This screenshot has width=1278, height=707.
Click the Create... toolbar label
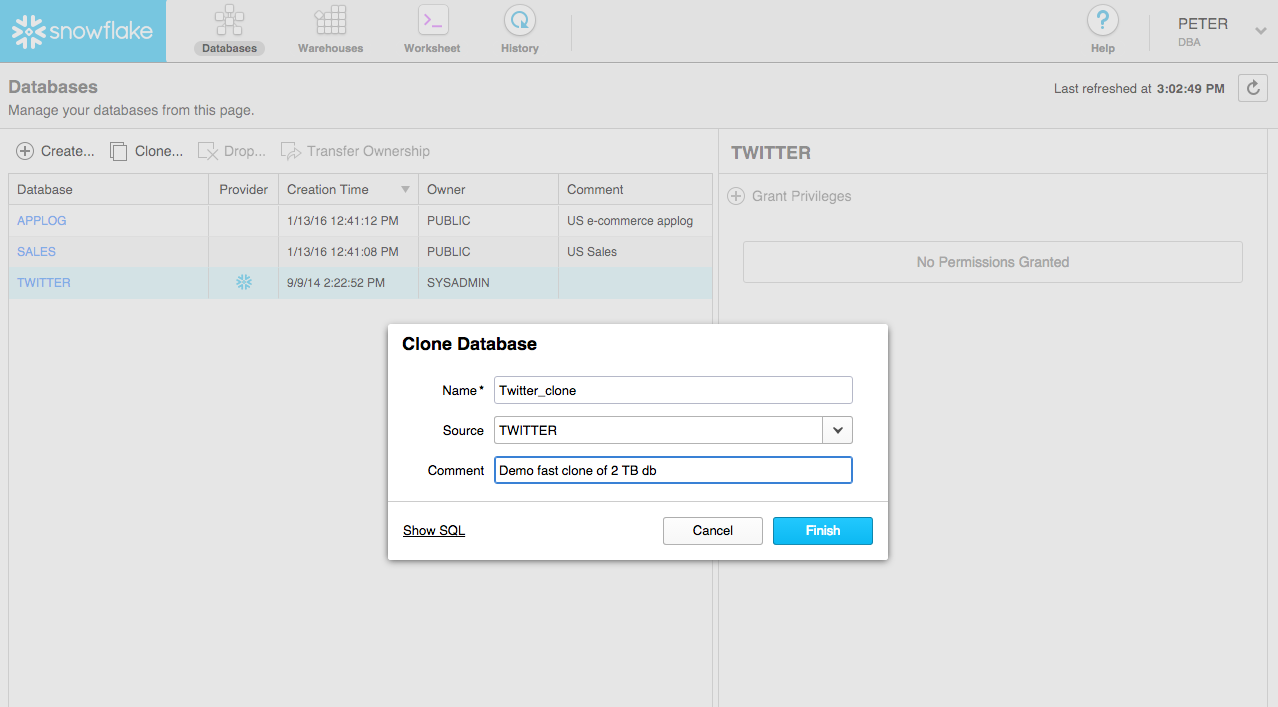pyautogui.click(x=68, y=151)
